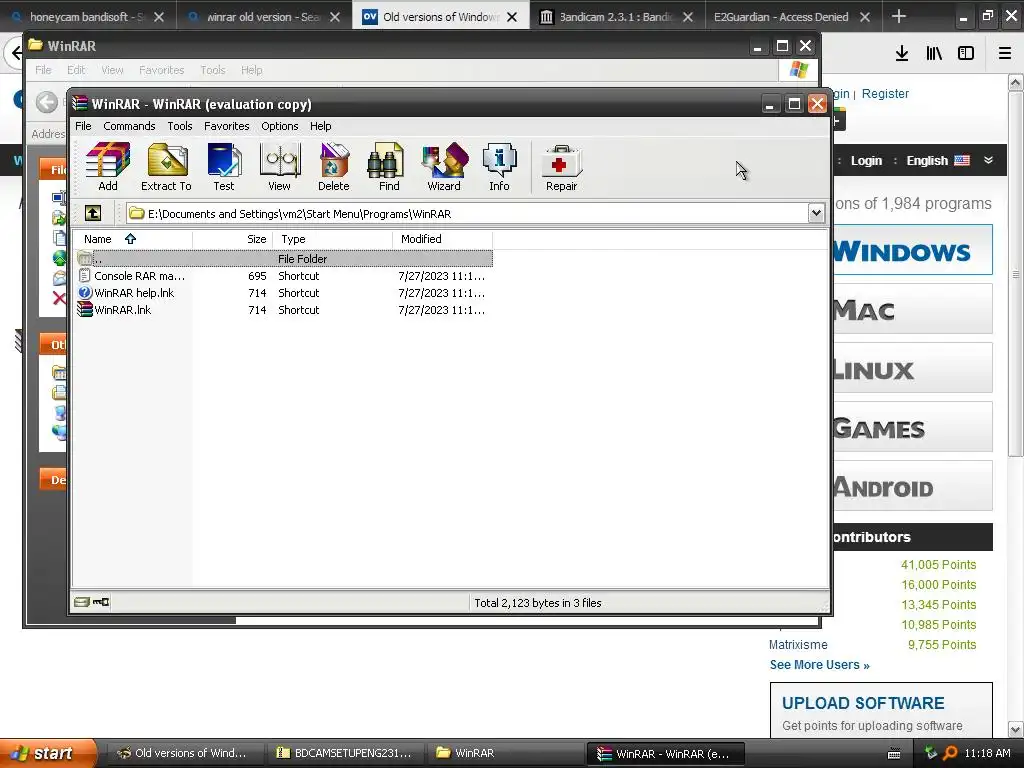
Task: Switch to Old versions of Windows taskbar item
Action: coord(185,753)
